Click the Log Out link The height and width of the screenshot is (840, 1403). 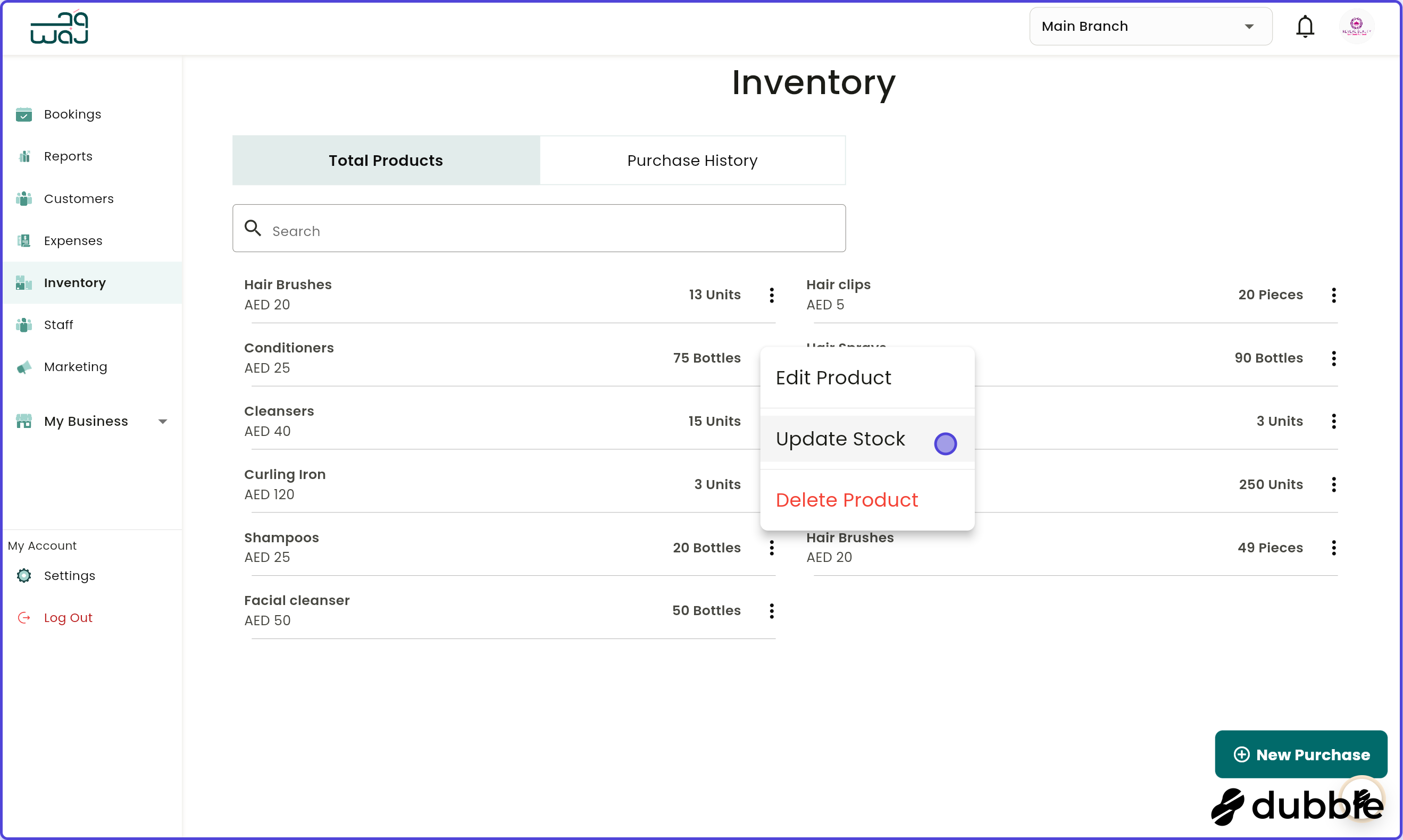pyautogui.click(x=68, y=618)
